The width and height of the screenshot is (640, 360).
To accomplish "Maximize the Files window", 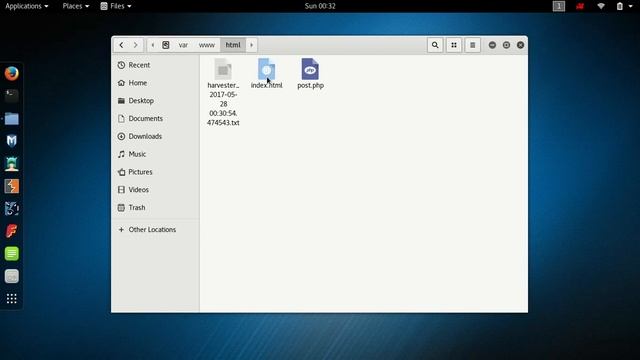I will (x=506, y=45).
